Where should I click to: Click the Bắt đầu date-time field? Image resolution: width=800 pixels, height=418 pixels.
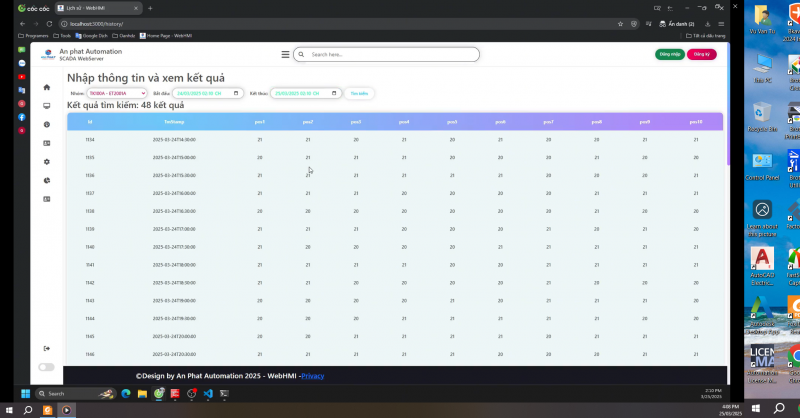click(208, 93)
